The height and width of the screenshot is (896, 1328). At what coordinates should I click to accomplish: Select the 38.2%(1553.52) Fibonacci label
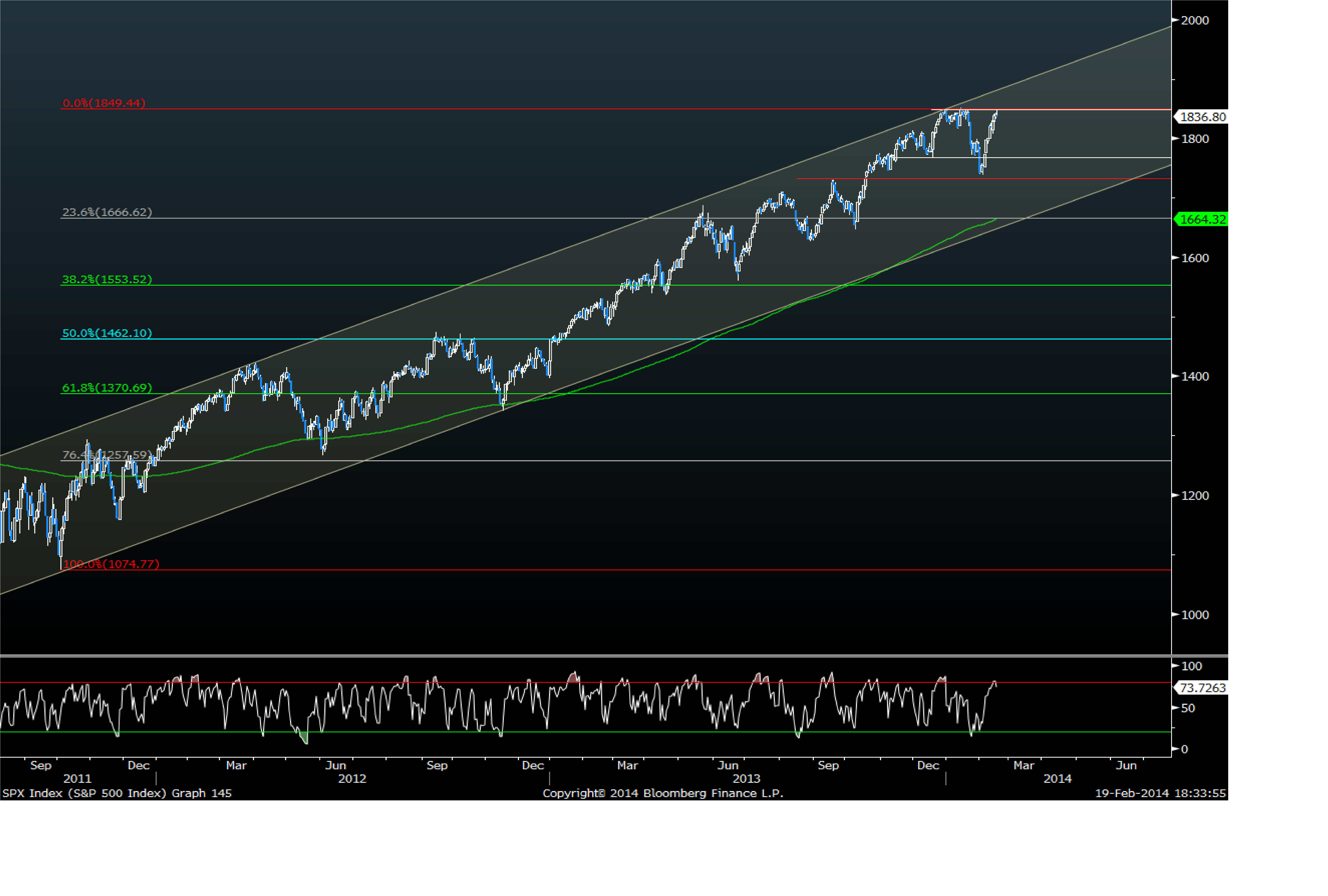(x=107, y=279)
